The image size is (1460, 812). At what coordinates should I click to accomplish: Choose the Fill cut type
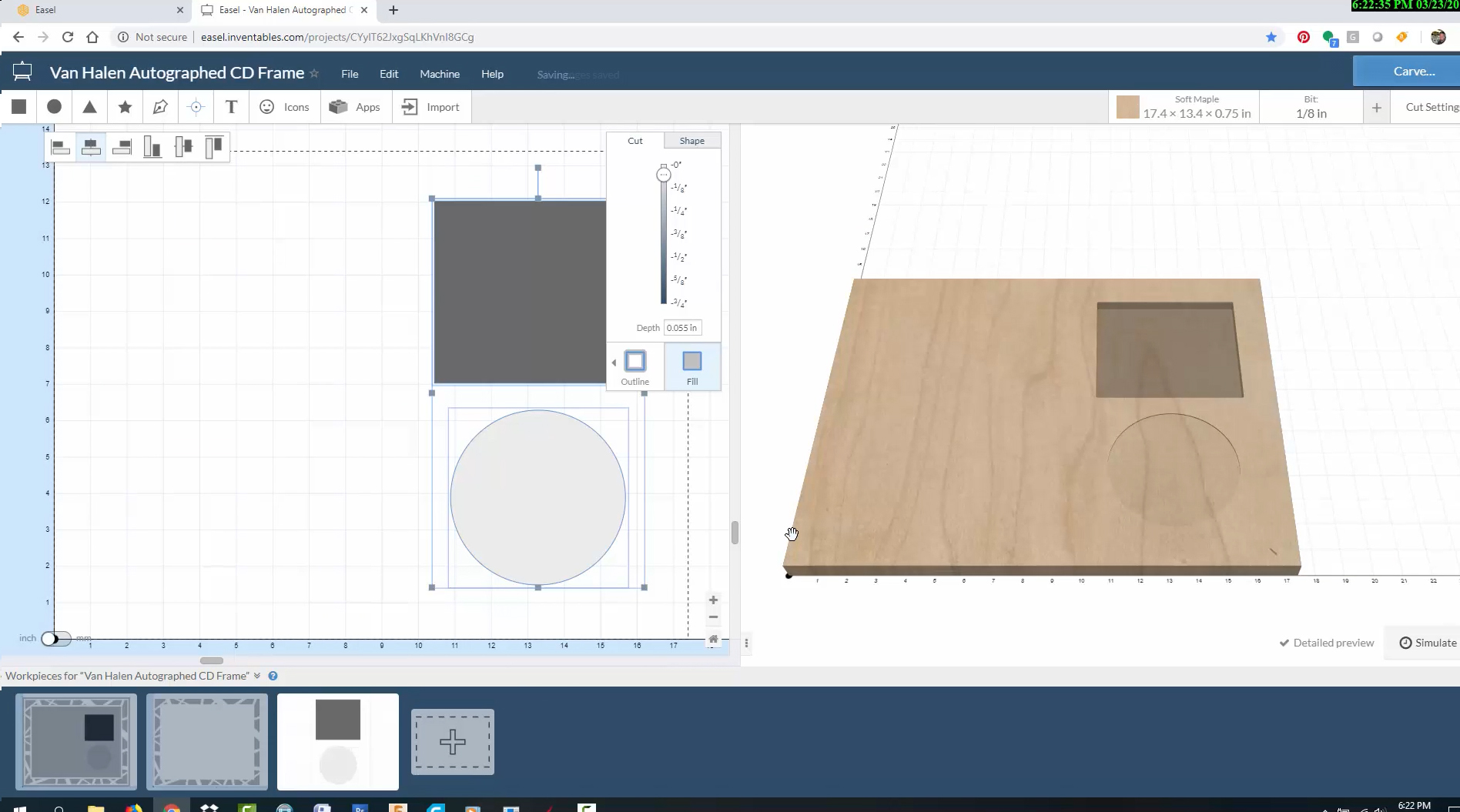[692, 367]
